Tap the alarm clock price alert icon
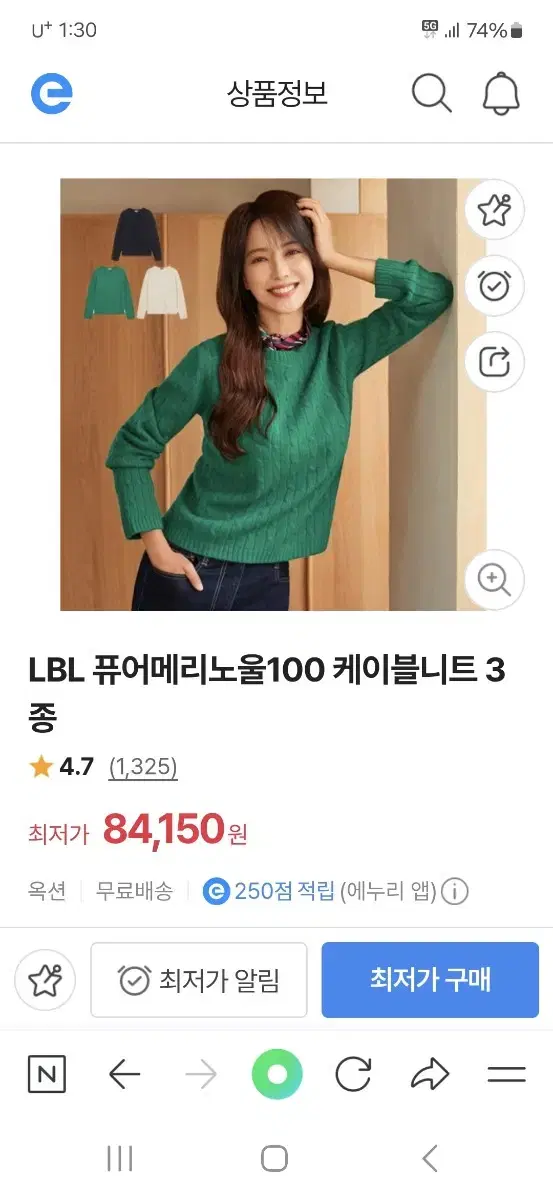This screenshot has height=1200, width=553. 494,286
